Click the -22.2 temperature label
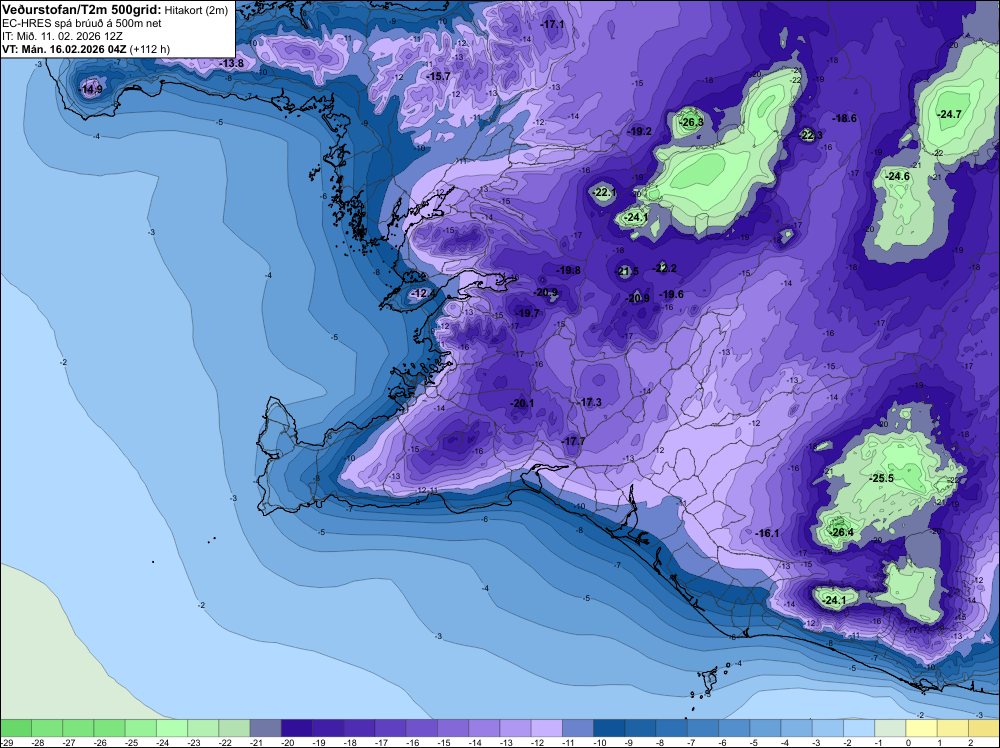 [665, 268]
